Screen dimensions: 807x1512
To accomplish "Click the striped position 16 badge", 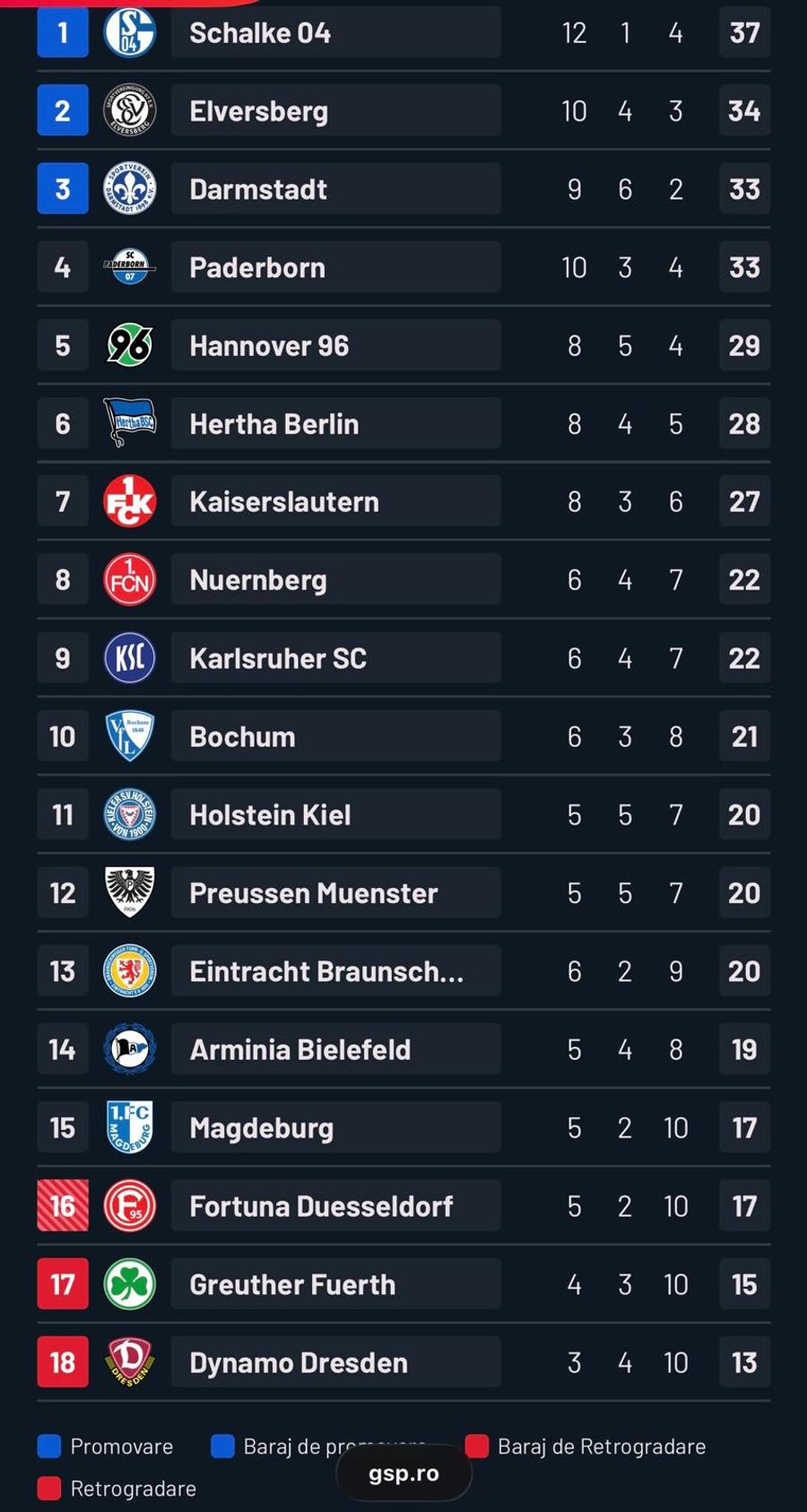I will point(63,1206).
